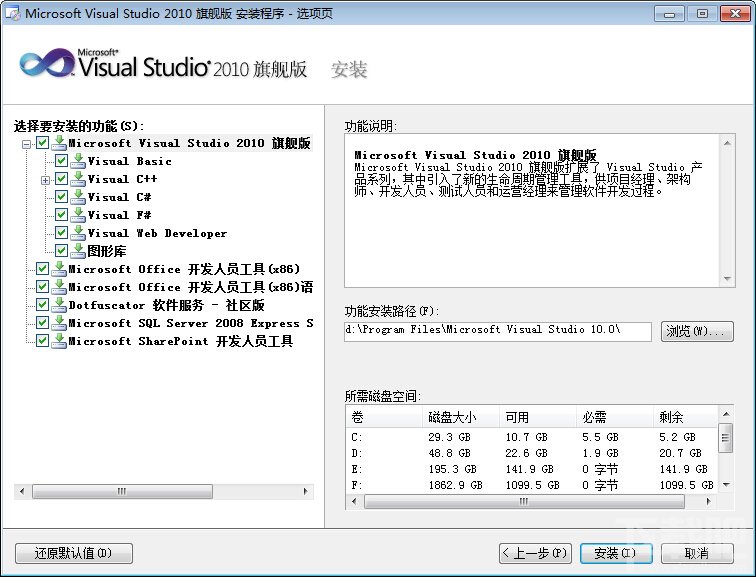Image resolution: width=756 pixels, height=577 pixels.
Task: Uncheck Dotfuscator 软件服务 checkbox
Action: click(x=42, y=305)
